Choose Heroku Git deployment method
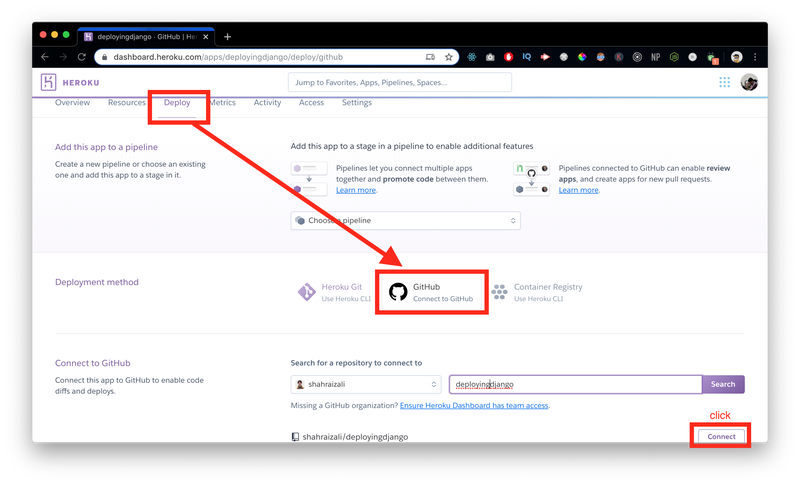800x485 pixels. [x=334, y=292]
